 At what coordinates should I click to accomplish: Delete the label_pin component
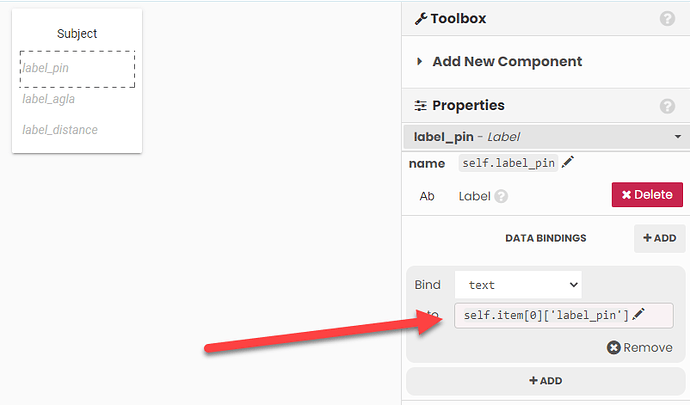[647, 195]
